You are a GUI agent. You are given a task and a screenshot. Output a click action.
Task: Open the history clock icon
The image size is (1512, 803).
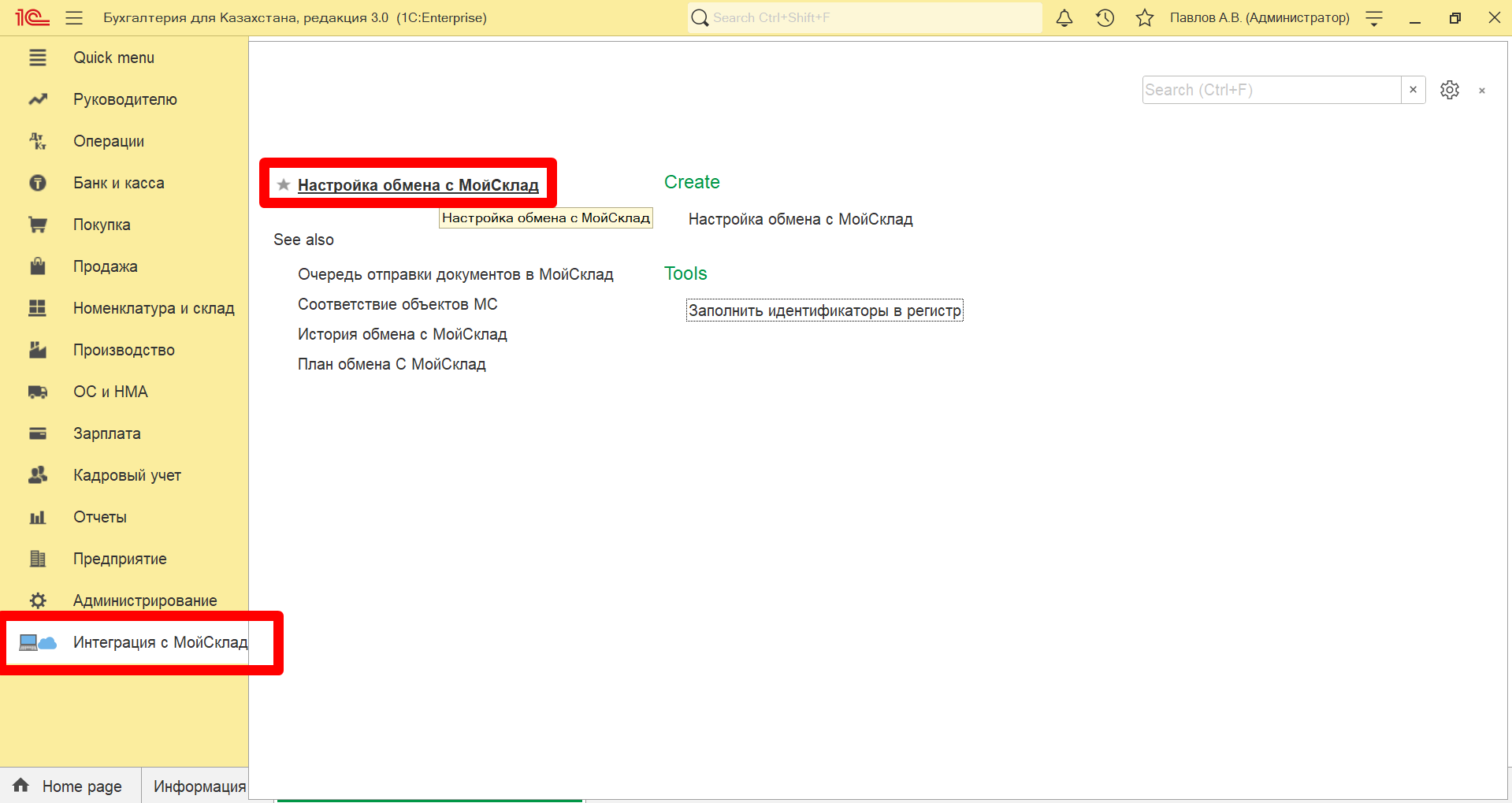click(x=1105, y=17)
